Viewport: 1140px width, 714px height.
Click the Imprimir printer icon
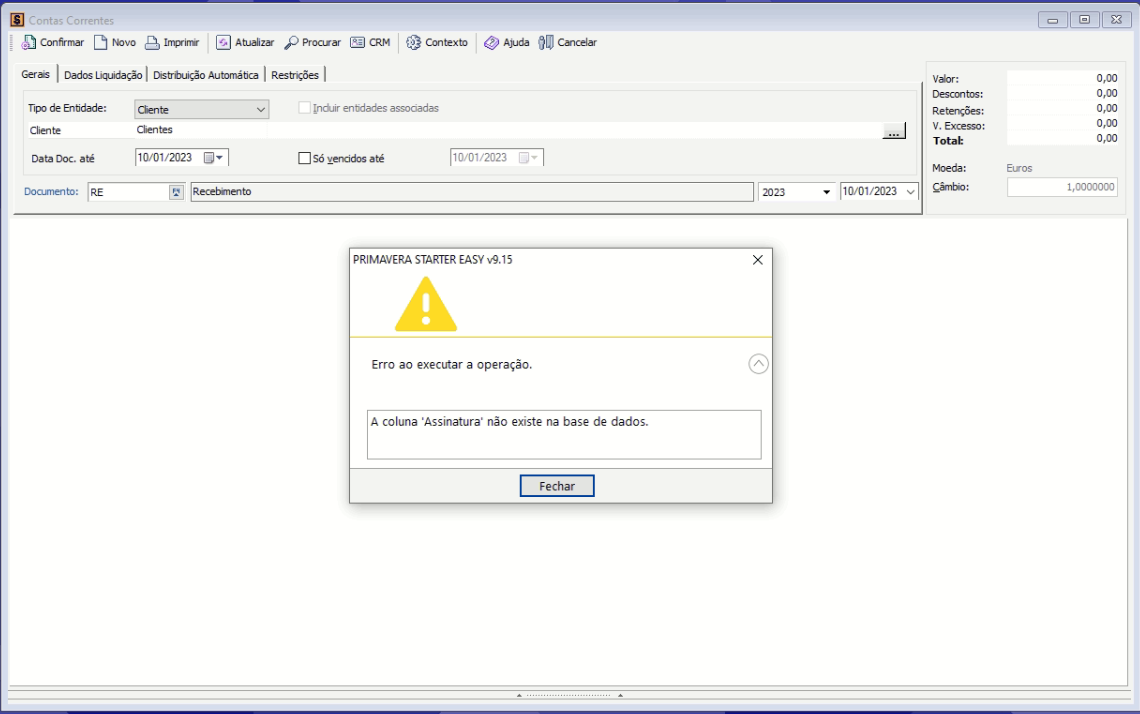[152, 43]
